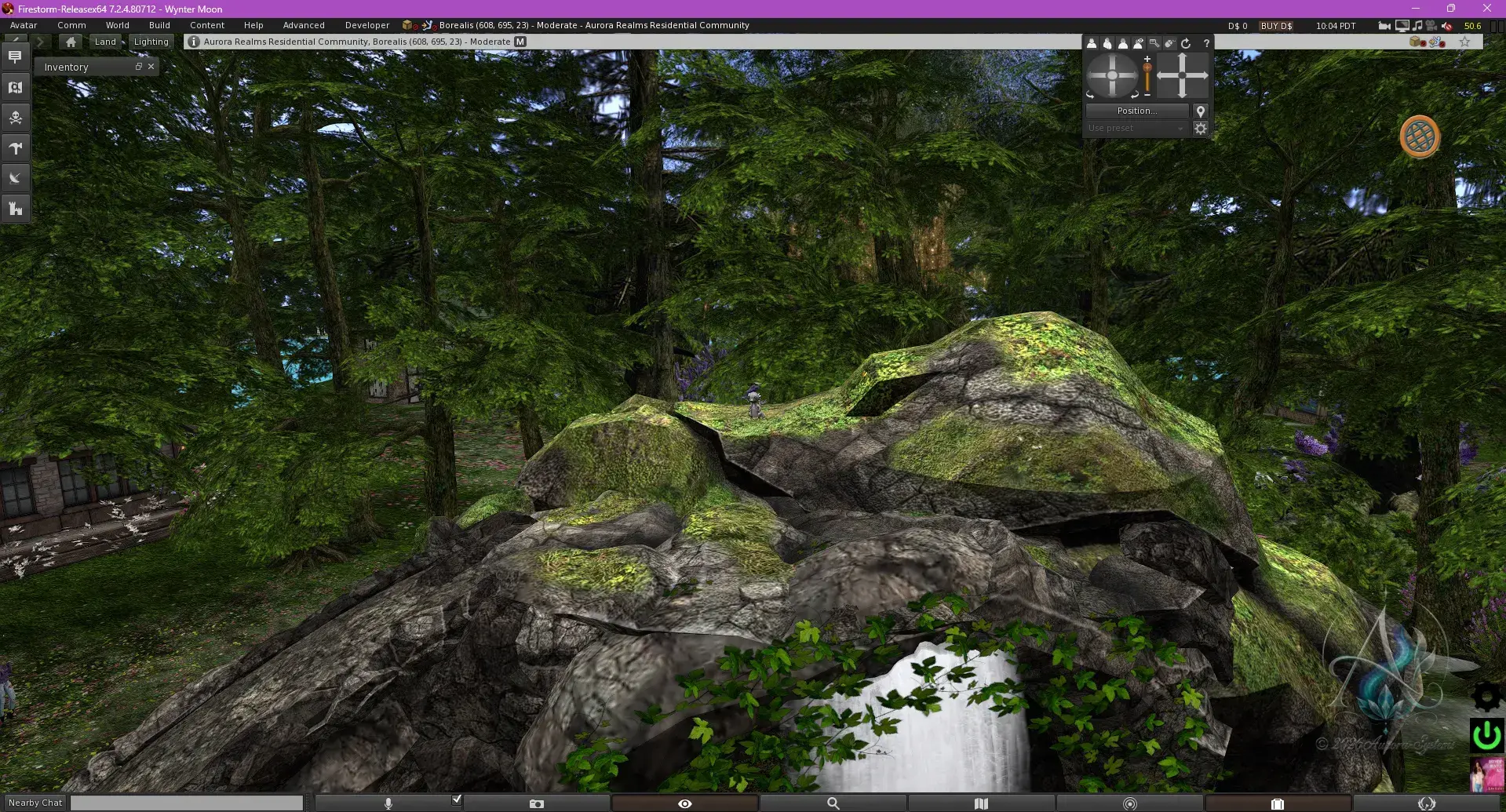Image resolution: width=1506 pixels, height=812 pixels.
Task: Click the Nearby Chat input field
Action: 187,803
